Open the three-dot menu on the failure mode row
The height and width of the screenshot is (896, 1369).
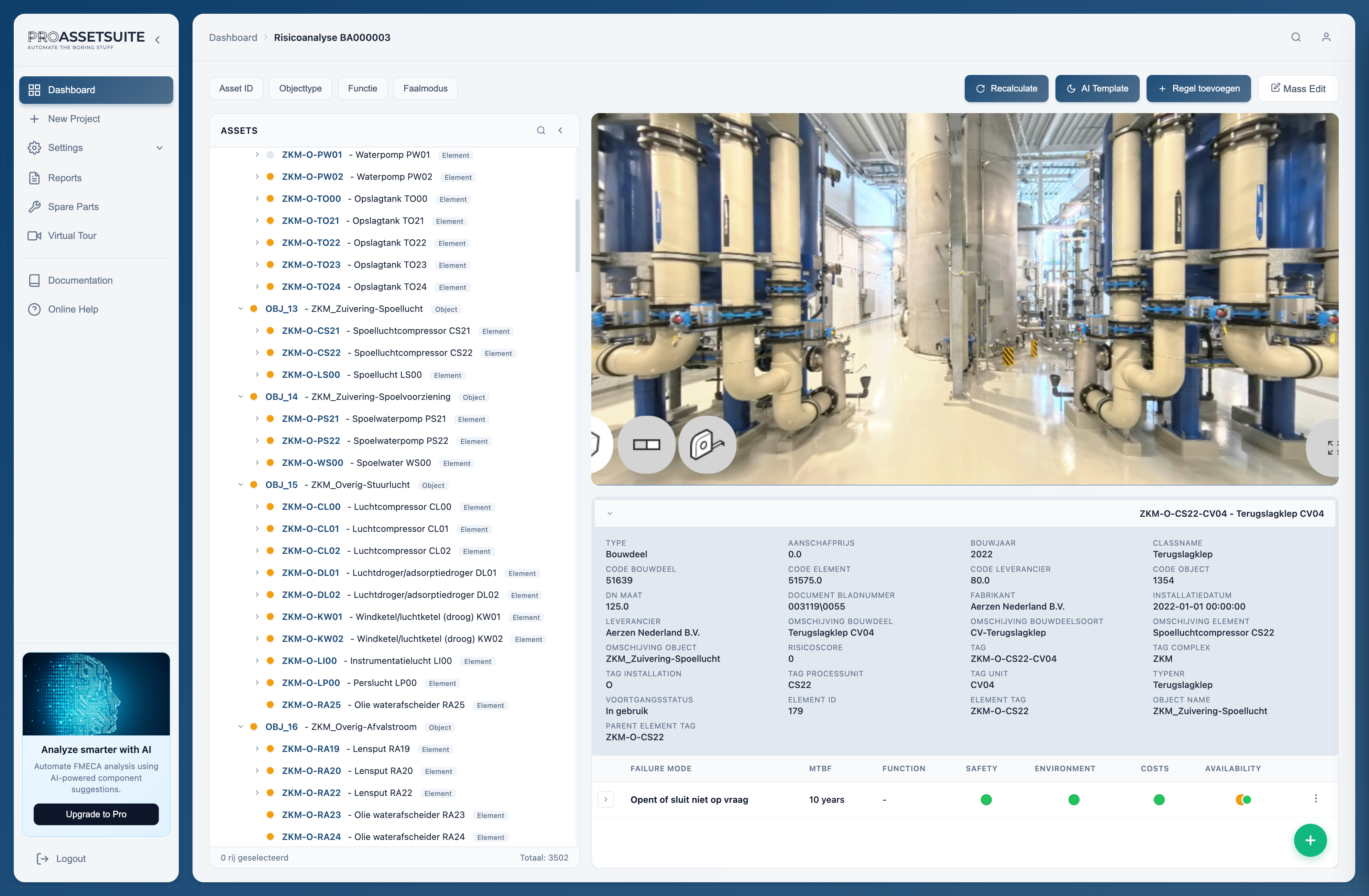coord(1316,798)
